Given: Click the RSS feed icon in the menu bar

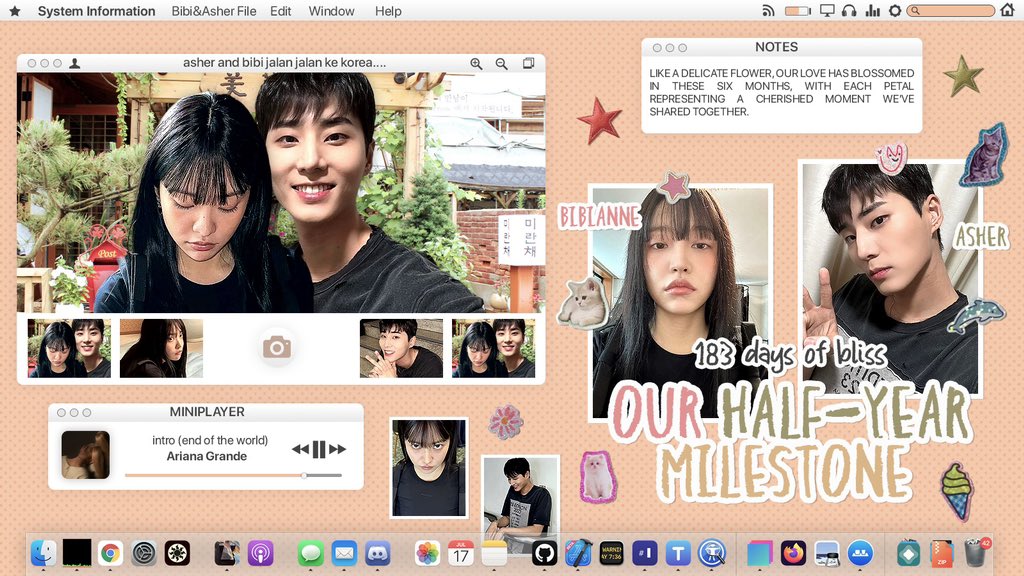Looking at the screenshot, I should coord(769,10).
